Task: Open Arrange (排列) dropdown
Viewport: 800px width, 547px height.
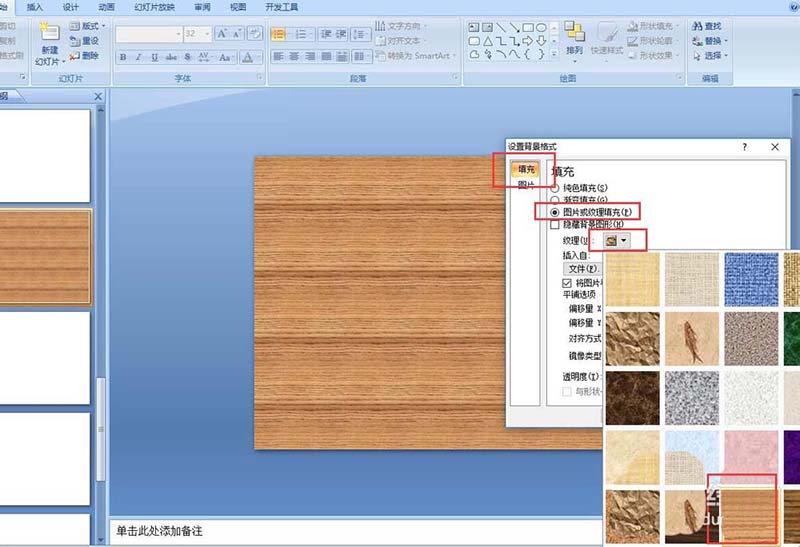Action: 574,41
